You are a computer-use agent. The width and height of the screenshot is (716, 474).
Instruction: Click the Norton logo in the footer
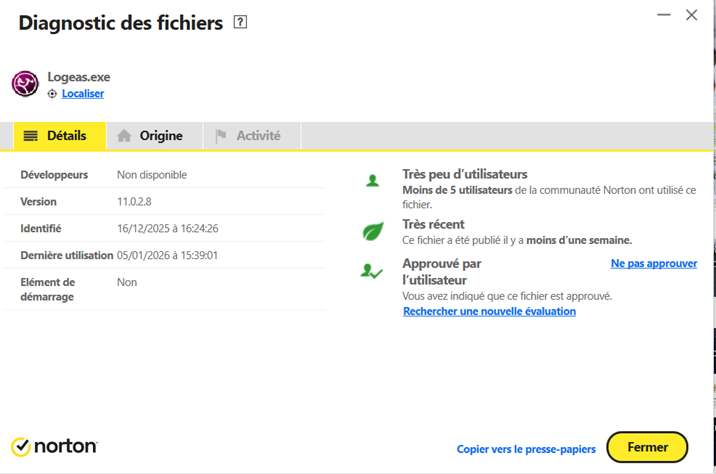tap(54, 446)
